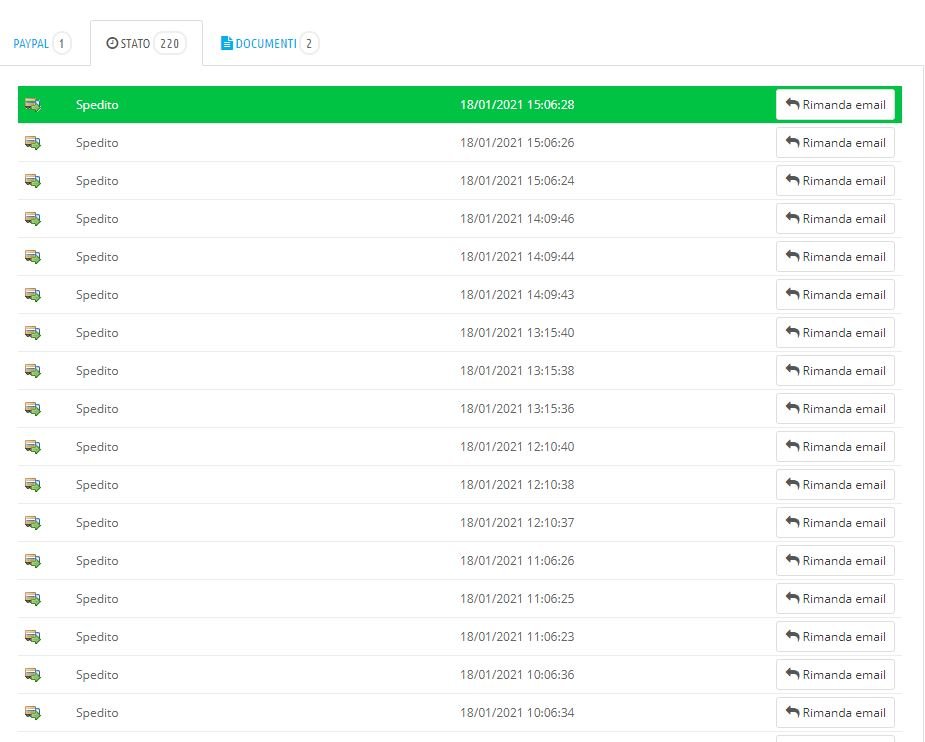Click Spedito label in the 13:15:40 row
The height and width of the screenshot is (742, 925).
point(97,333)
